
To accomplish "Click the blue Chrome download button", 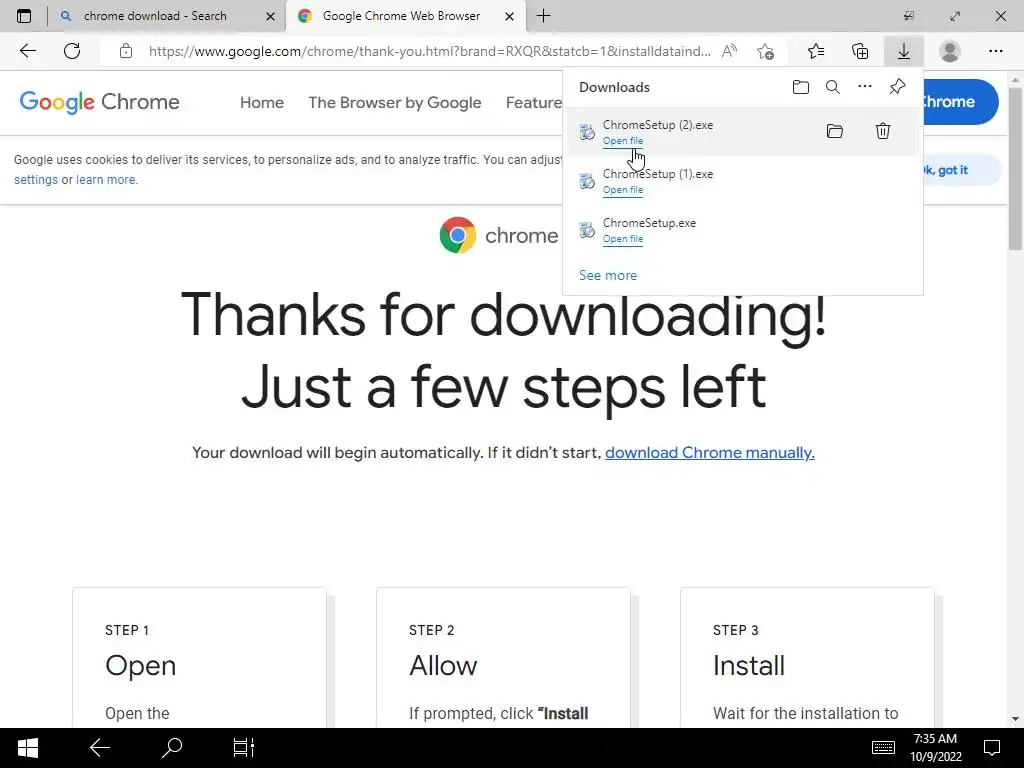I will click(959, 102).
